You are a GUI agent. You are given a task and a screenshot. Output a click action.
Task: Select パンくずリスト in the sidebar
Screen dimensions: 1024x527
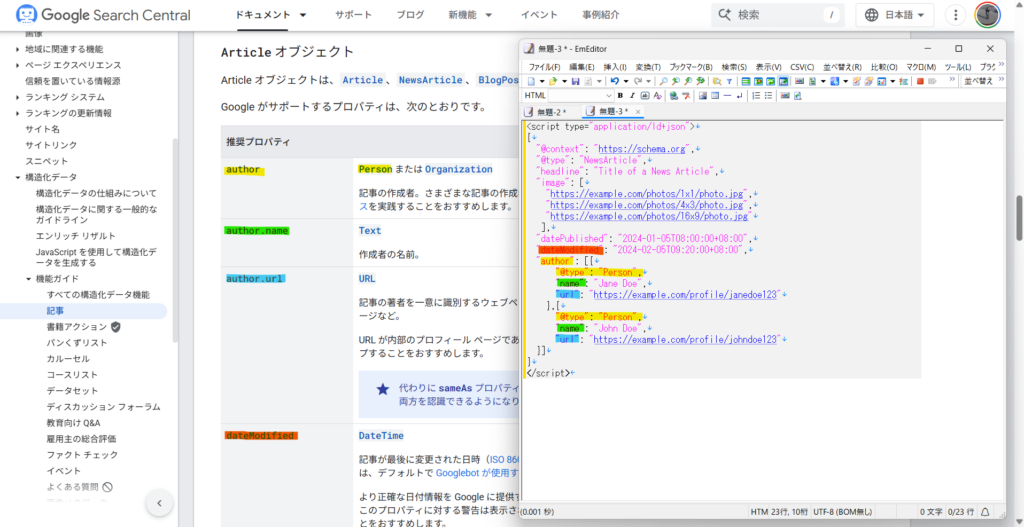pos(77,343)
